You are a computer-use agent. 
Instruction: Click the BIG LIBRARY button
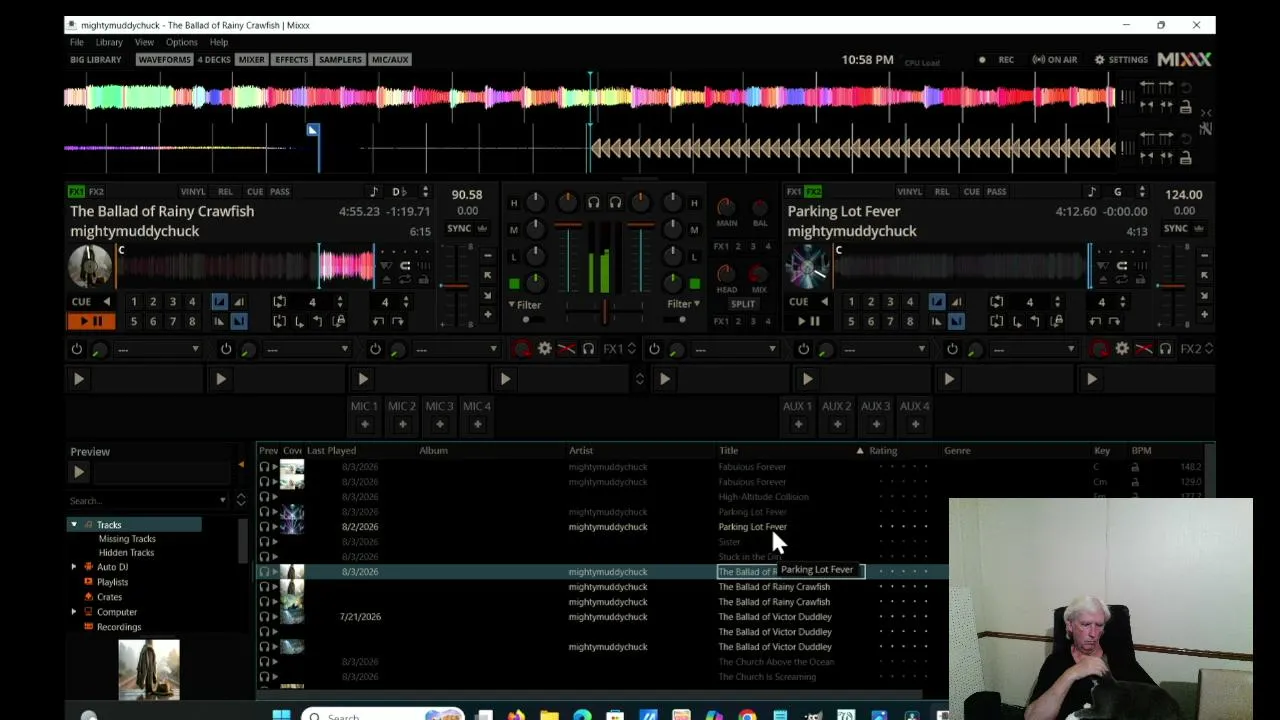pyautogui.click(x=96, y=60)
